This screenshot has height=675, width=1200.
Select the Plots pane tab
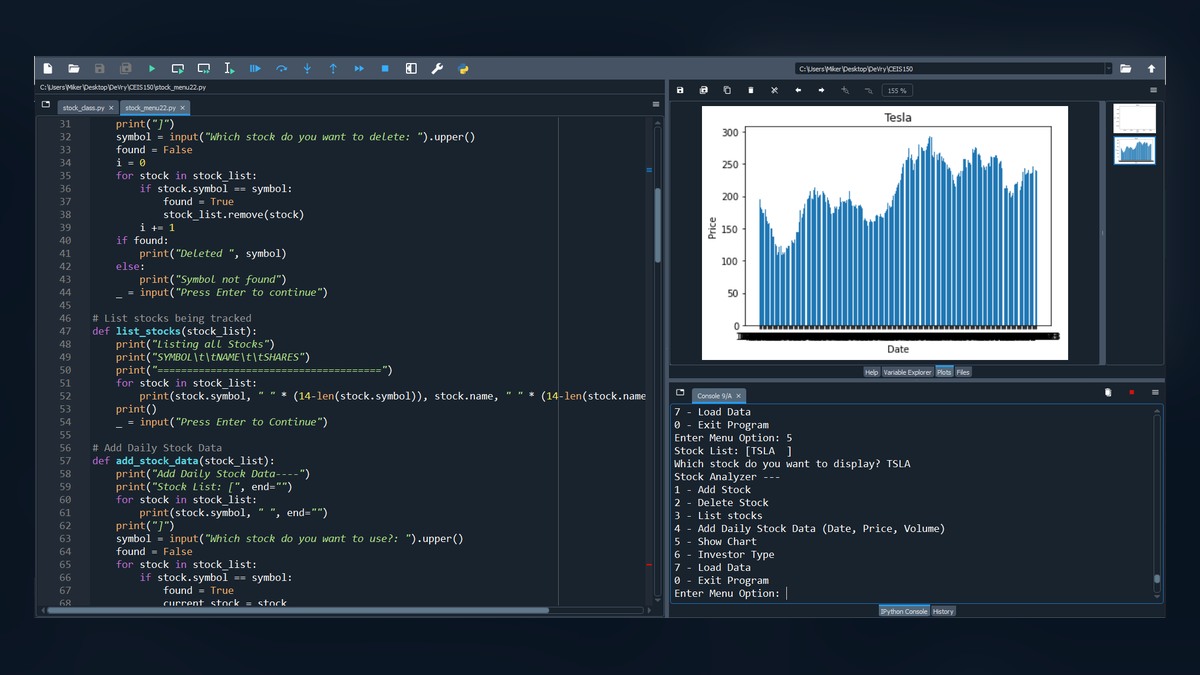(944, 372)
